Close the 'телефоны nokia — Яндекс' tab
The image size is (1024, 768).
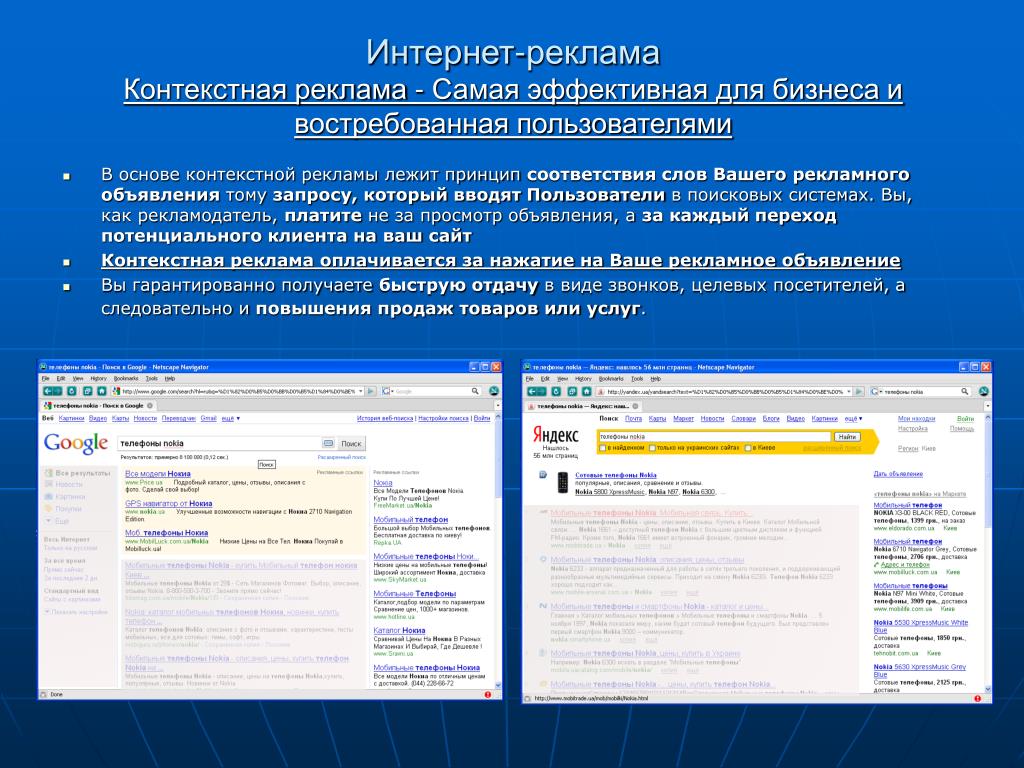pyautogui.click(x=635, y=406)
